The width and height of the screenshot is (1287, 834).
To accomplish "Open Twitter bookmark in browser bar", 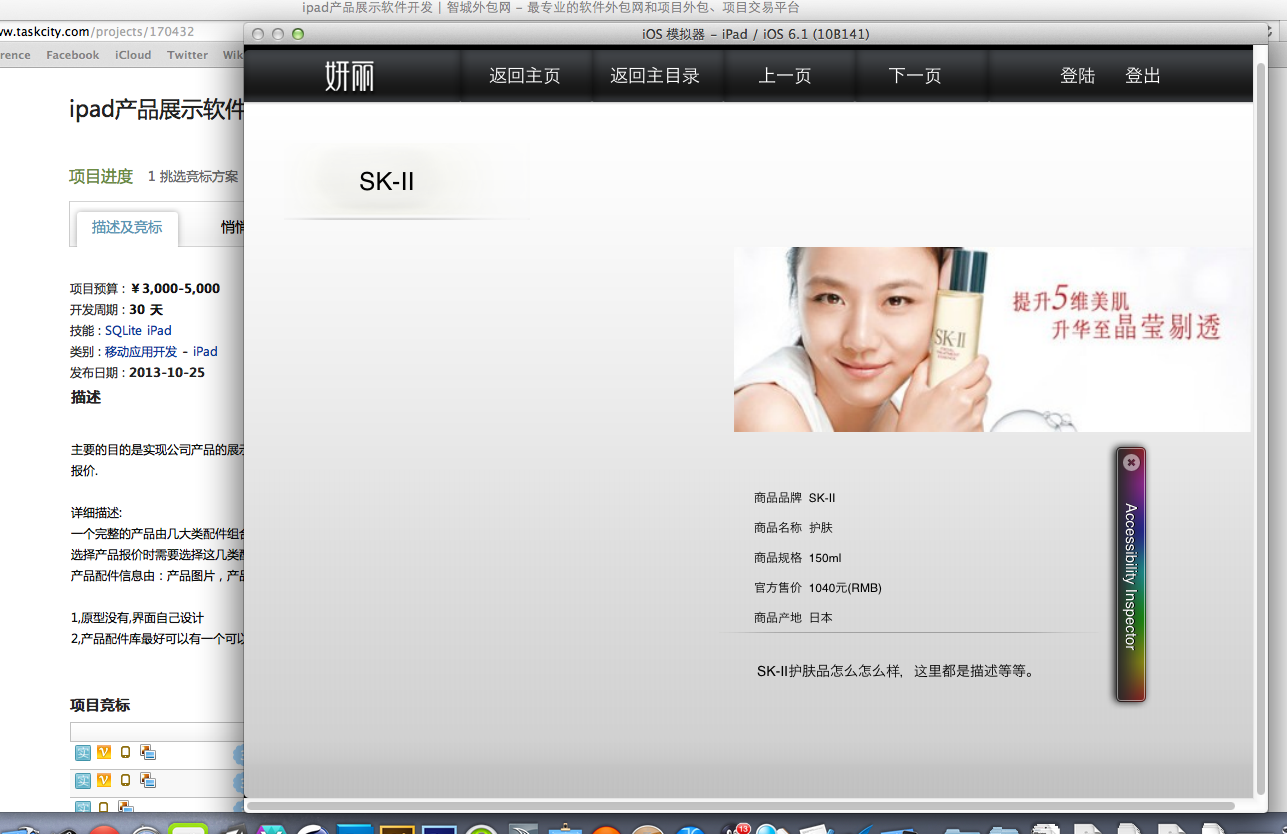I will [x=187, y=55].
